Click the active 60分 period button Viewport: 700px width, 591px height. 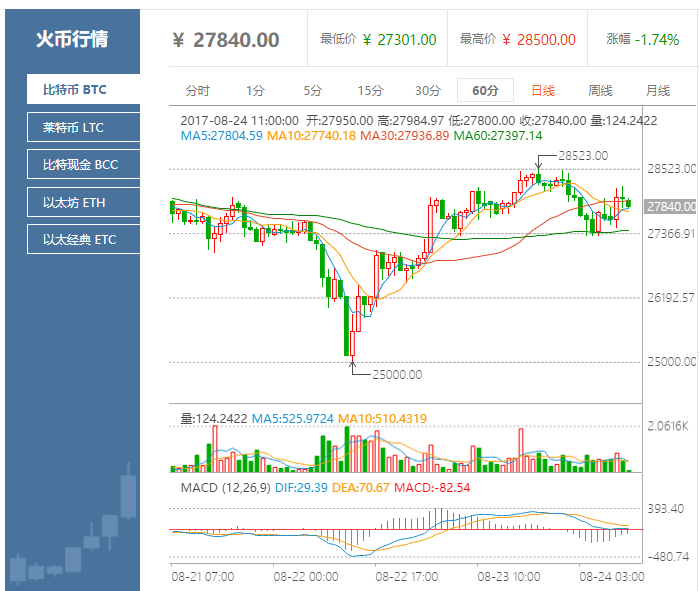tap(485, 91)
